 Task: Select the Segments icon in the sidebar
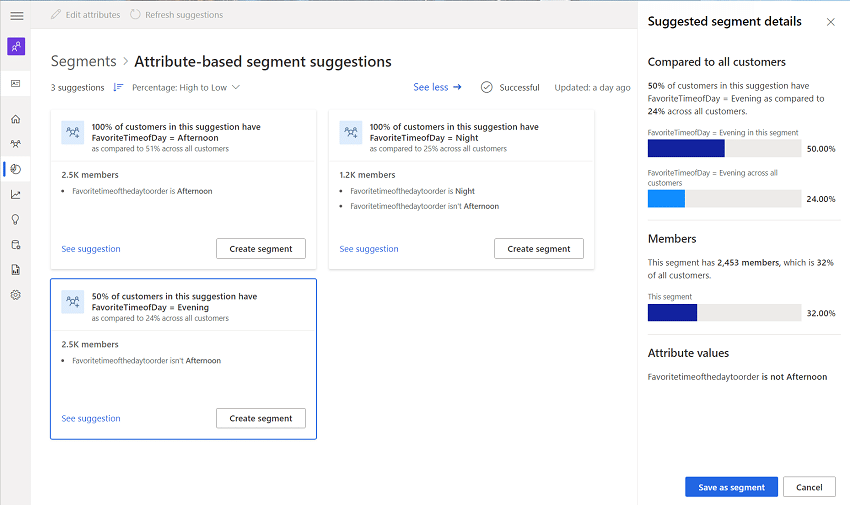[x=16, y=169]
